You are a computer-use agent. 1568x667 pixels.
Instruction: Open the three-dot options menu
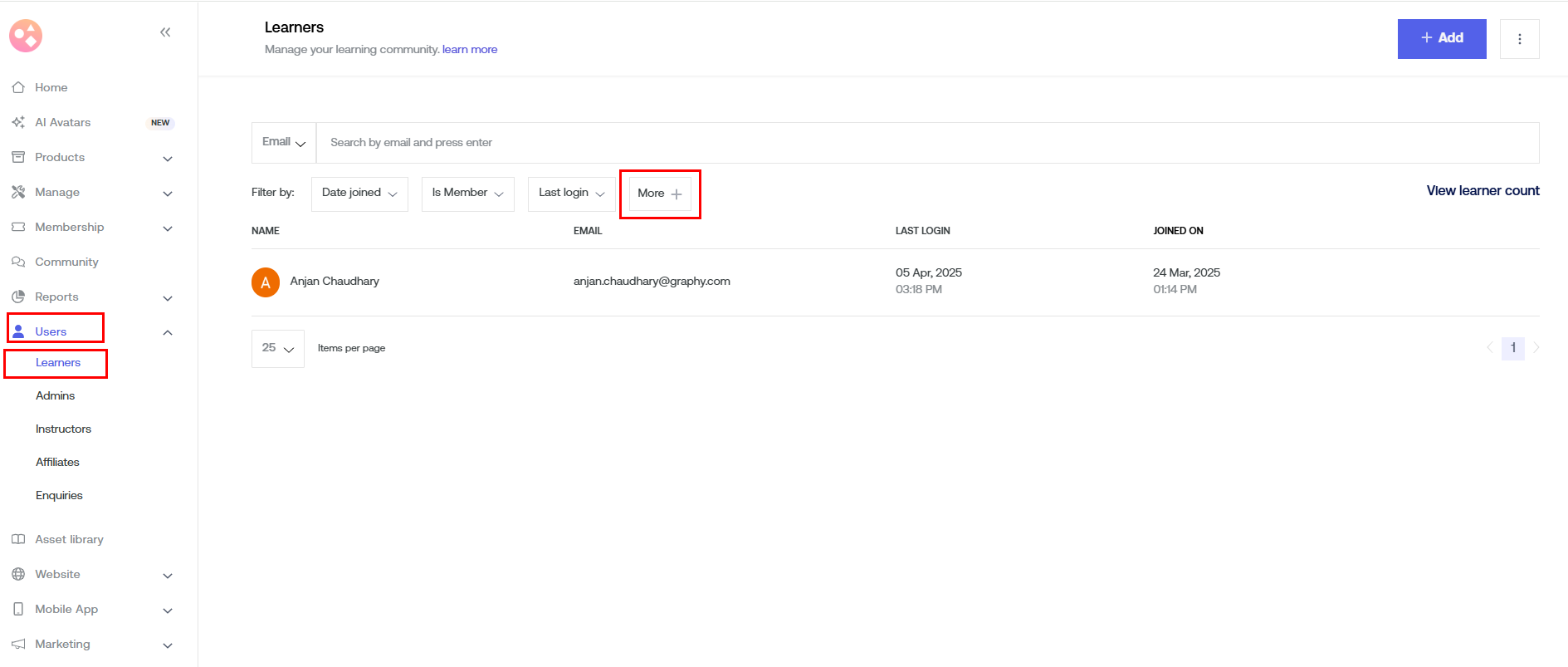pyautogui.click(x=1519, y=39)
